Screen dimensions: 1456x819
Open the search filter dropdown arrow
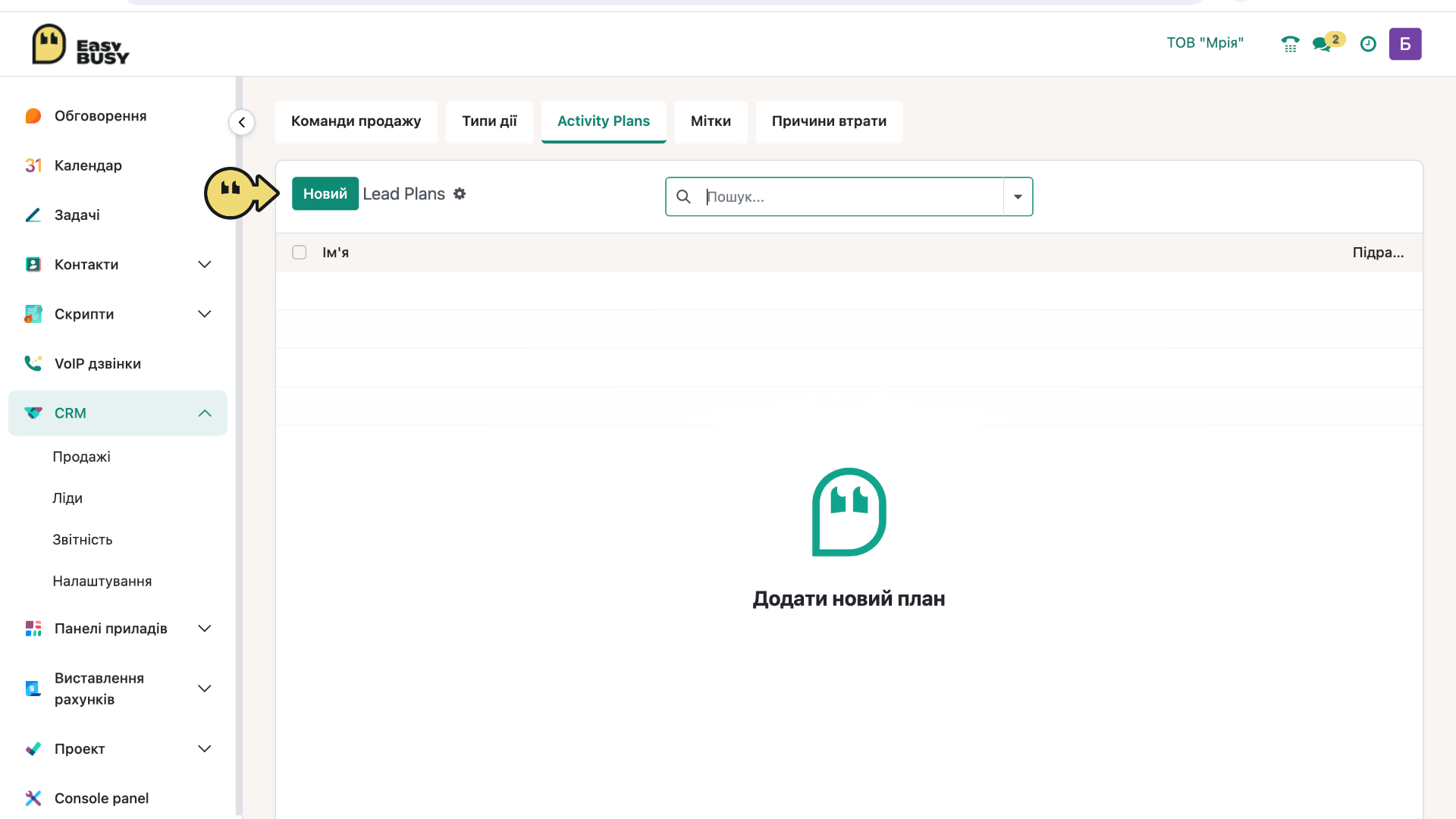[x=1018, y=196]
